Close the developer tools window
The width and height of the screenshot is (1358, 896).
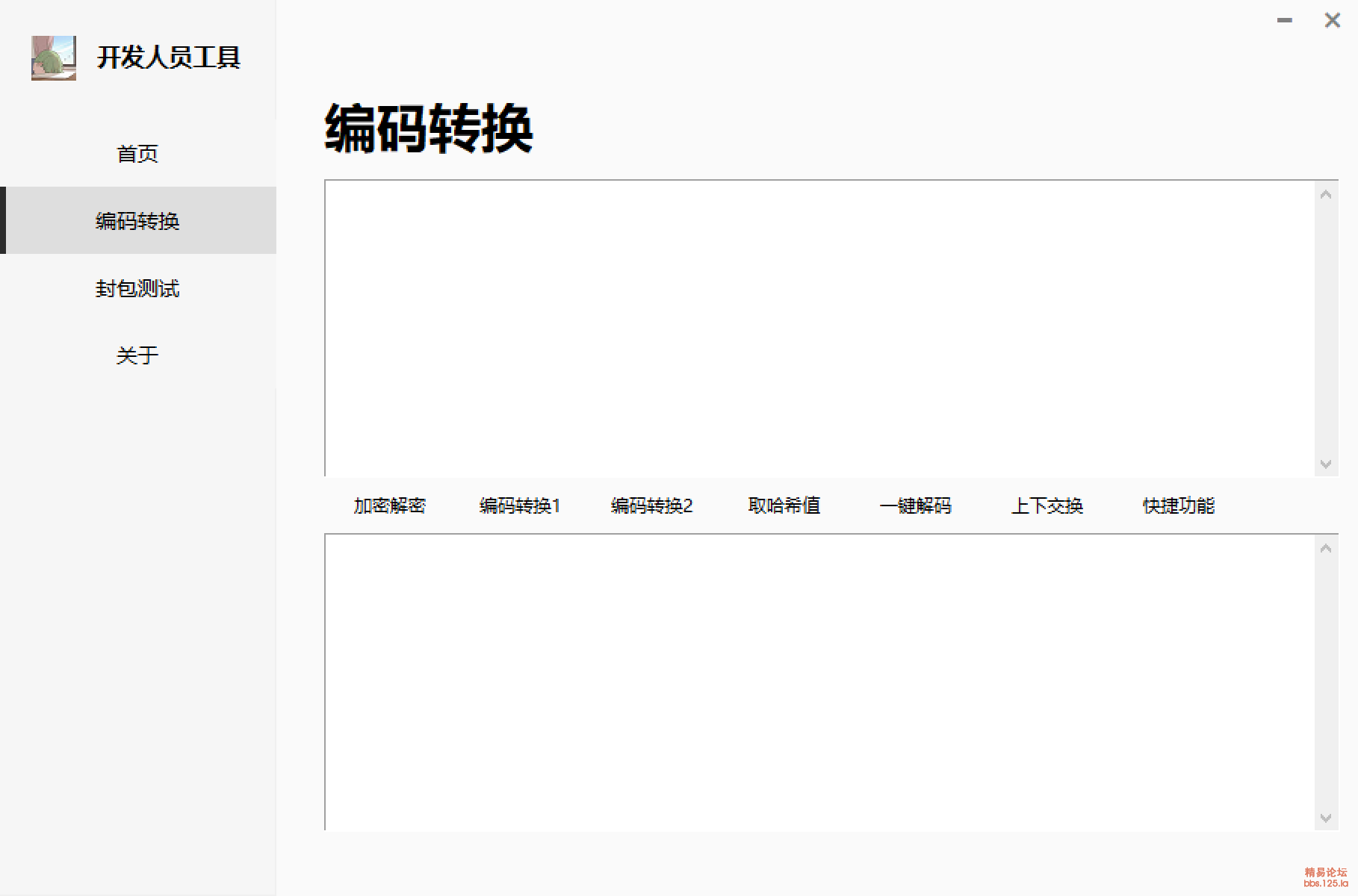click(x=1332, y=20)
